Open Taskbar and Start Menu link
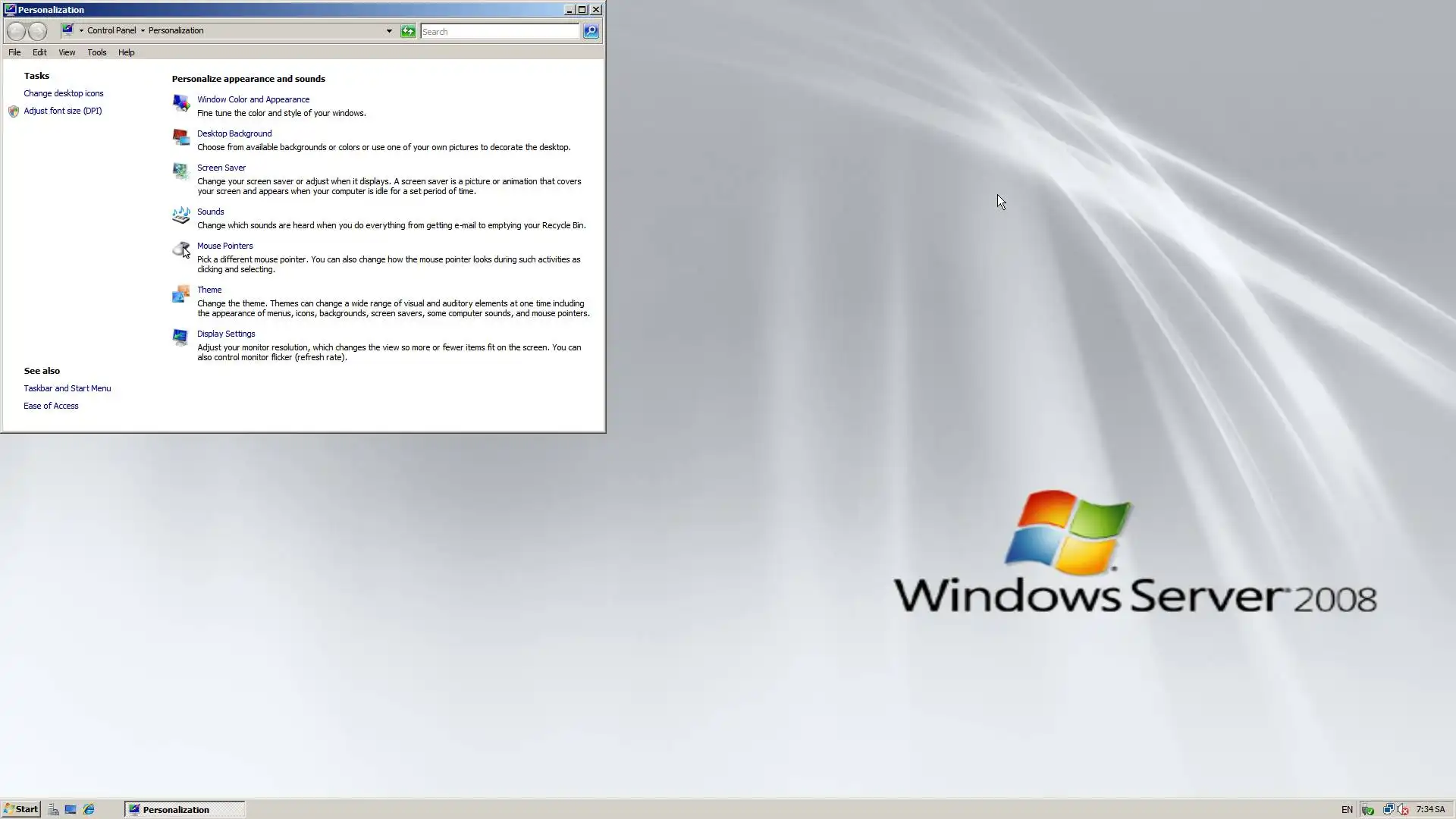The image size is (1456, 819). click(67, 388)
